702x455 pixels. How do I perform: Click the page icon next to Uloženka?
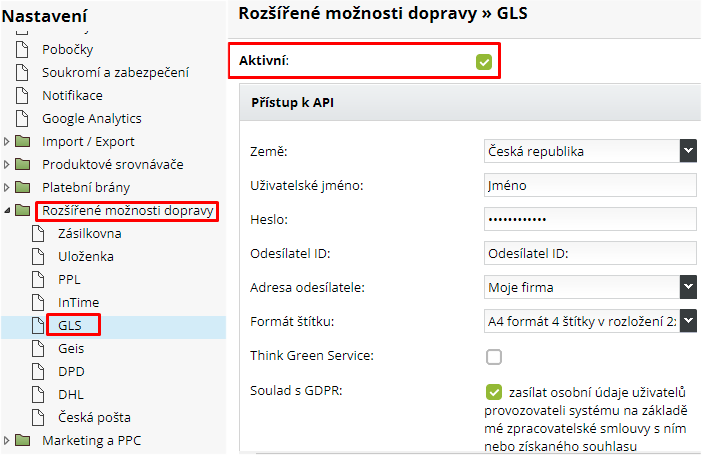click(39, 256)
